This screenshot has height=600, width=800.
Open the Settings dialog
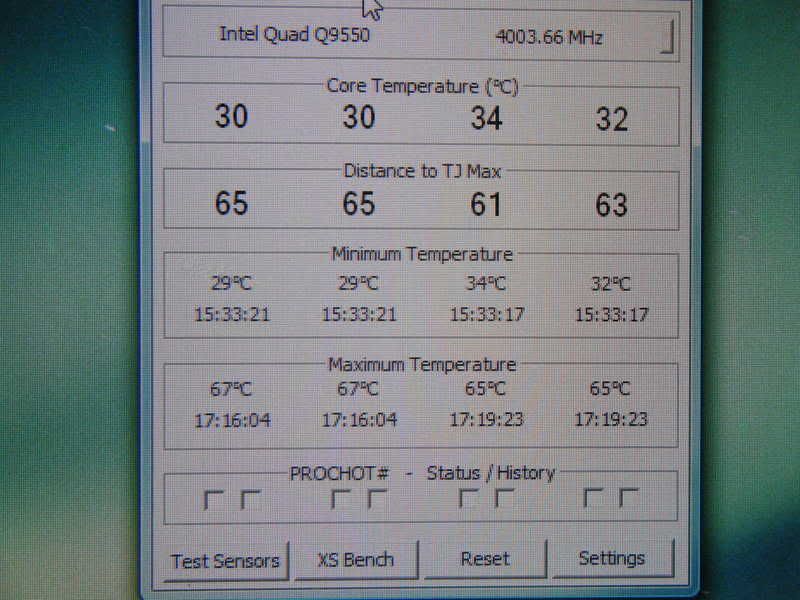coord(612,558)
